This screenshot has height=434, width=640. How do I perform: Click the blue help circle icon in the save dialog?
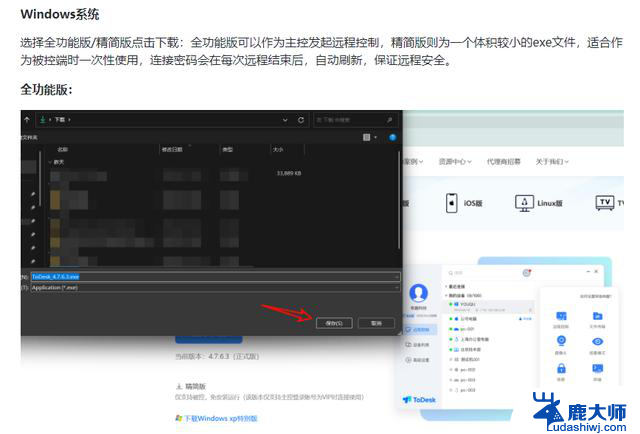392,137
